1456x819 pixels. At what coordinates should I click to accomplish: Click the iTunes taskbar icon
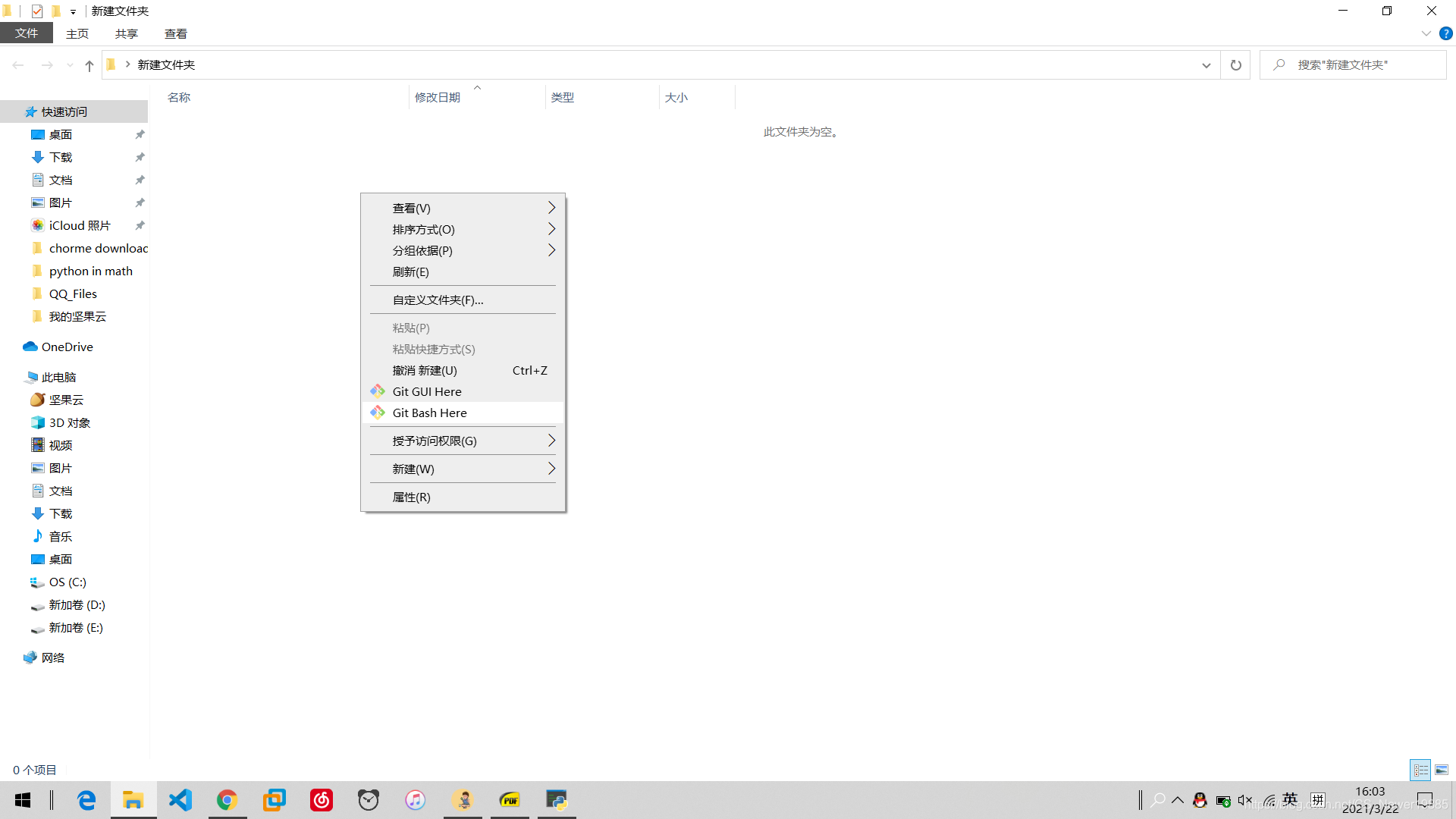[x=416, y=799]
